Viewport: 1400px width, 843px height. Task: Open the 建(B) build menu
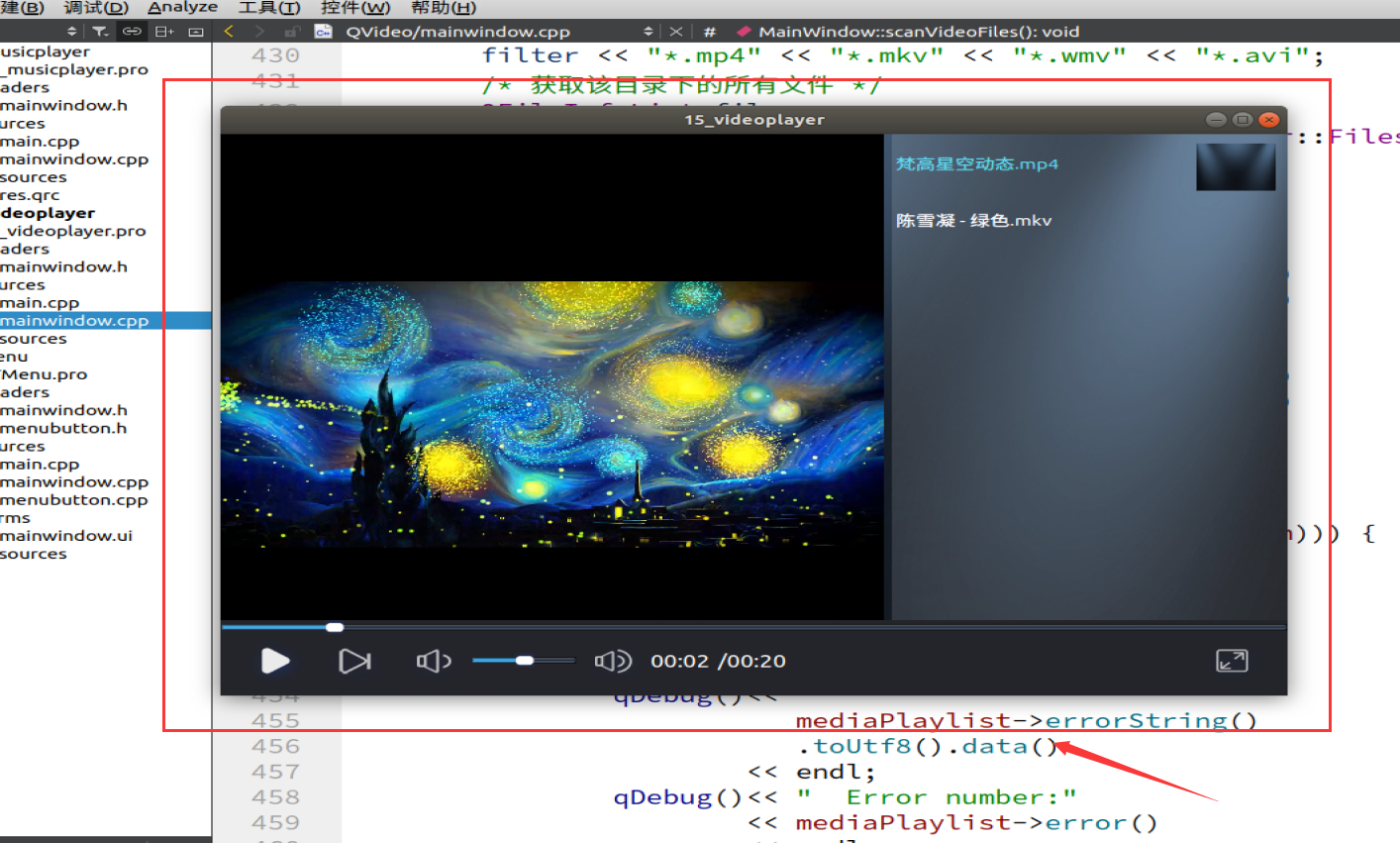(x=23, y=7)
